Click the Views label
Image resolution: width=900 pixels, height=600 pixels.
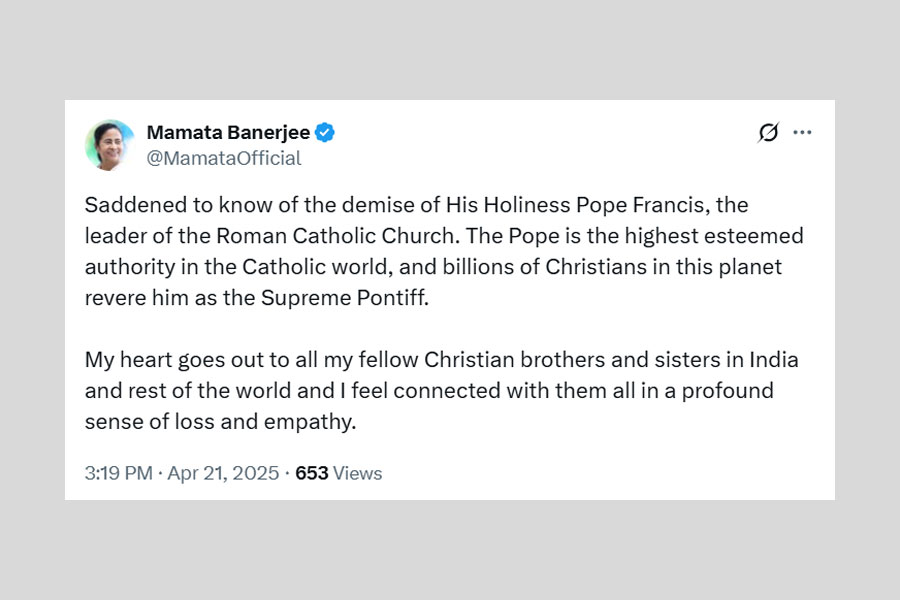[358, 473]
